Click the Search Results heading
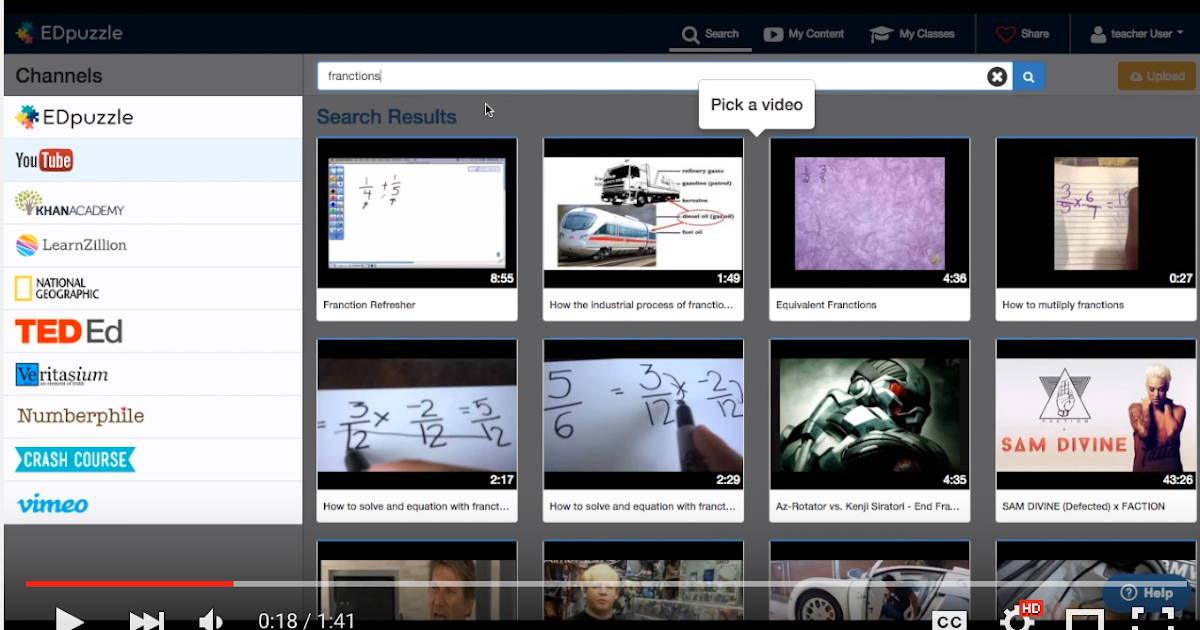The image size is (1200, 630). [386, 117]
